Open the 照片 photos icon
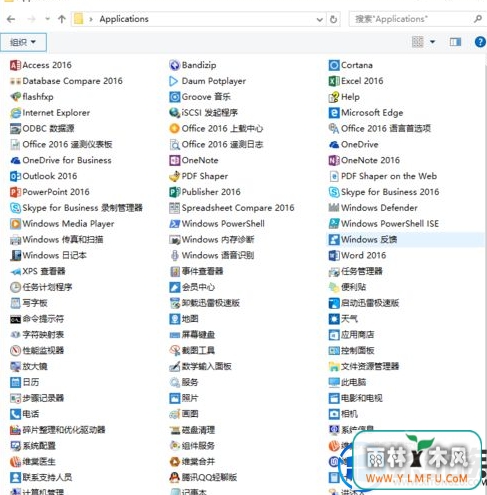Image resolution: width=487 pixels, height=495 pixels. [x=174, y=398]
